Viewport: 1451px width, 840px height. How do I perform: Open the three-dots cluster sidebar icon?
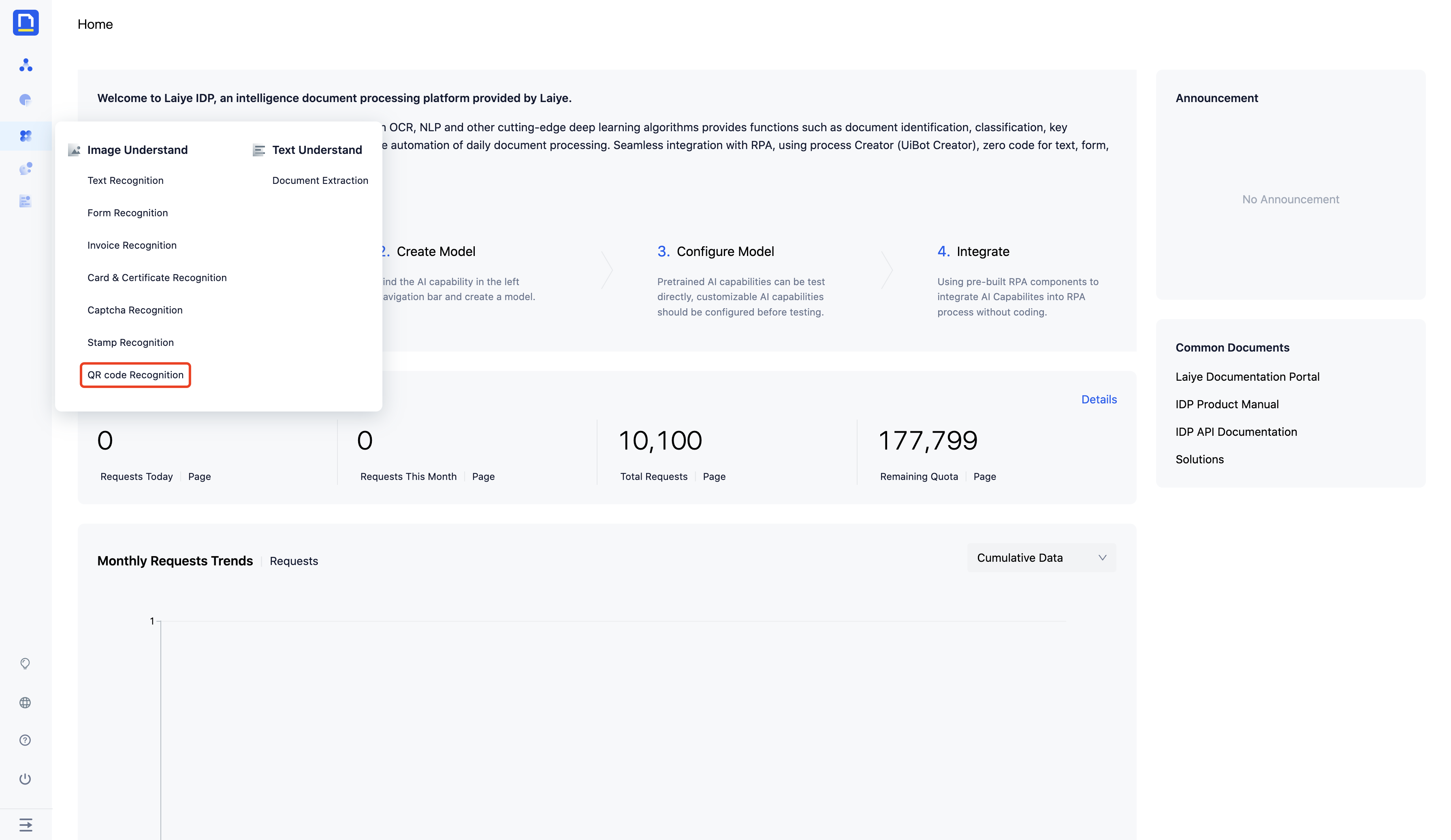coord(26,65)
